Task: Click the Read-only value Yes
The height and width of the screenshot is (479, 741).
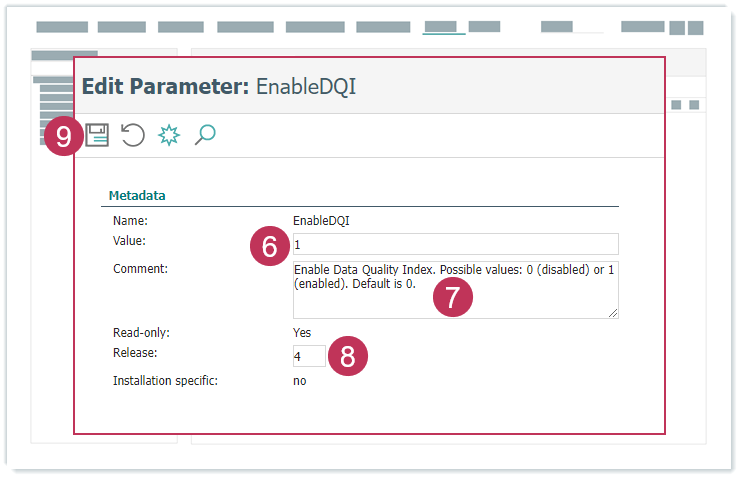Action: click(301, 333)
